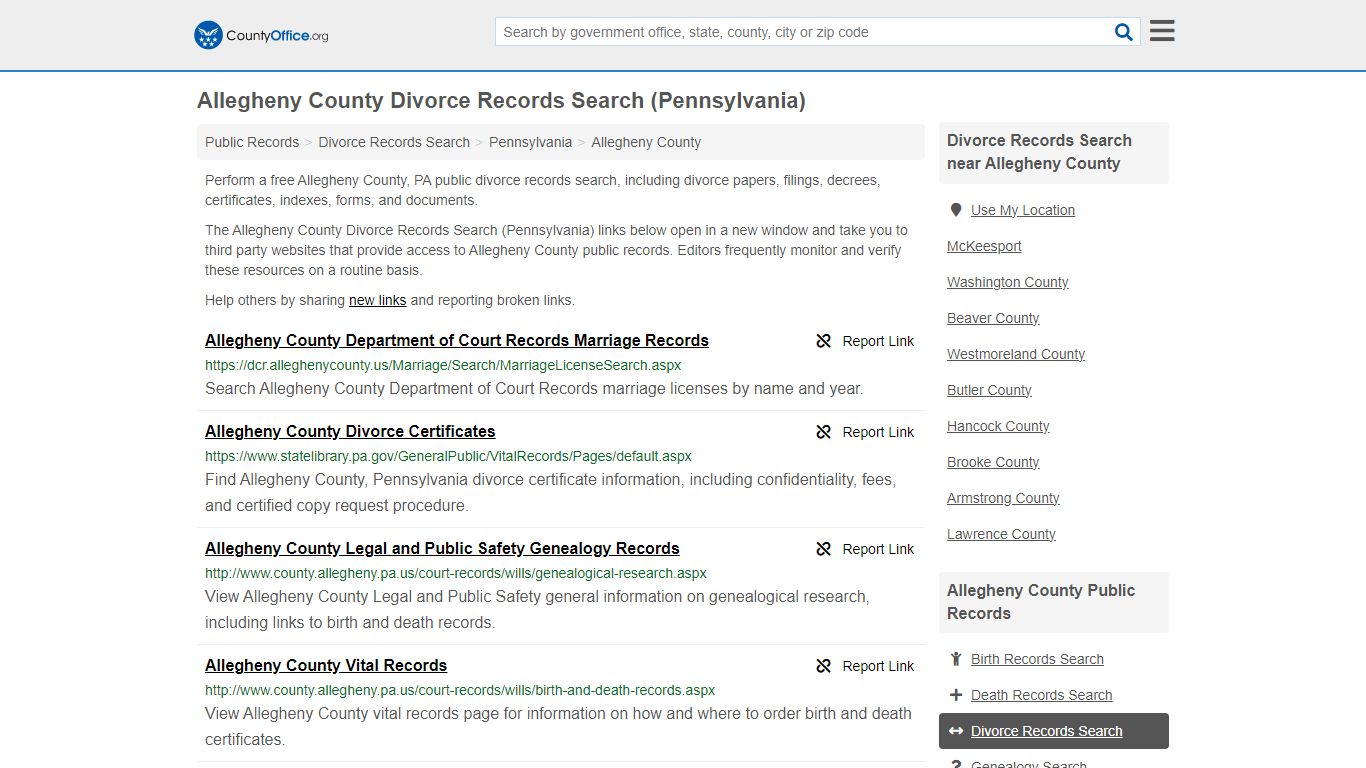Follow the 'new links' sharing link
The height and width of the screenshot is (768, 1366).
click(377, 300)
